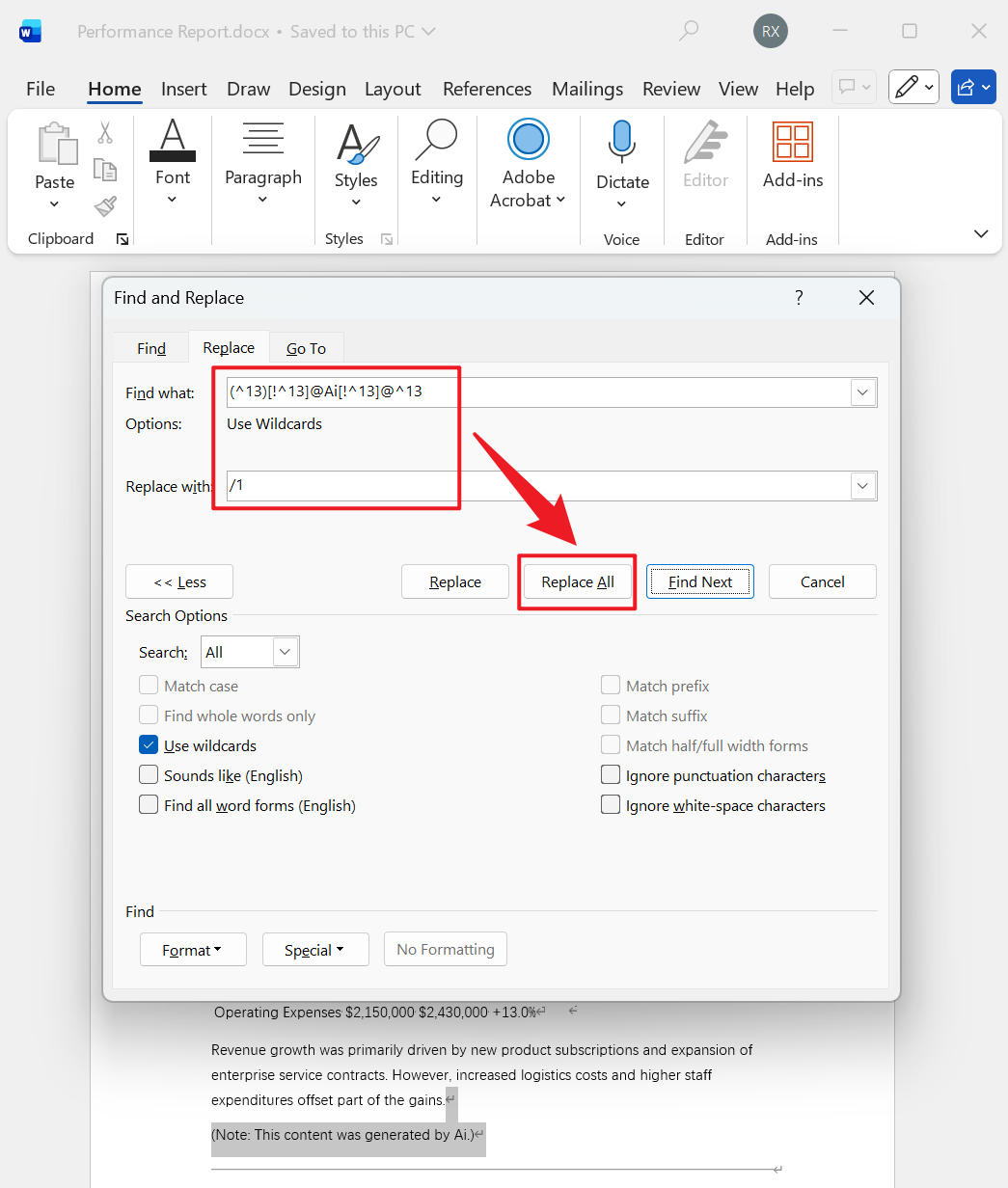Viewport: 1008px width, 1188px height.
Task: Click the Adobe Acrobat ribbon icon
Action: point(528,141)
